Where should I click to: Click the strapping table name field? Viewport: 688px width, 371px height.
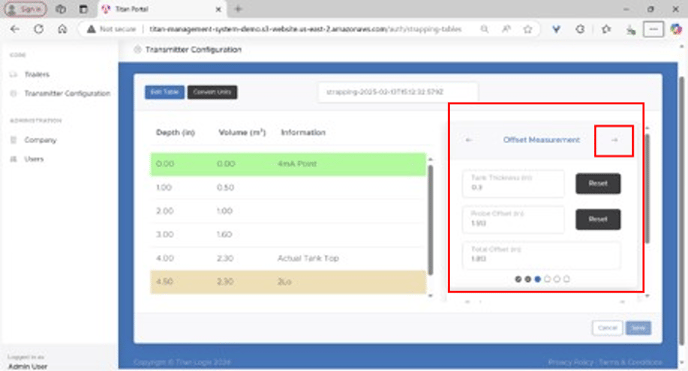point(398,92)
